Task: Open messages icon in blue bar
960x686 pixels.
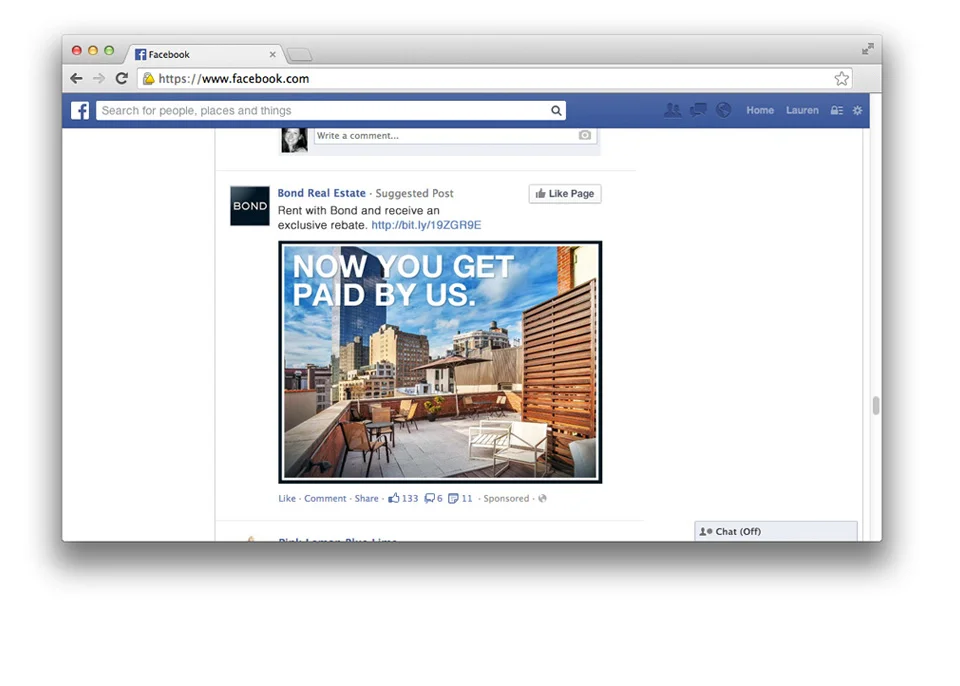Action: click(698, 110)
